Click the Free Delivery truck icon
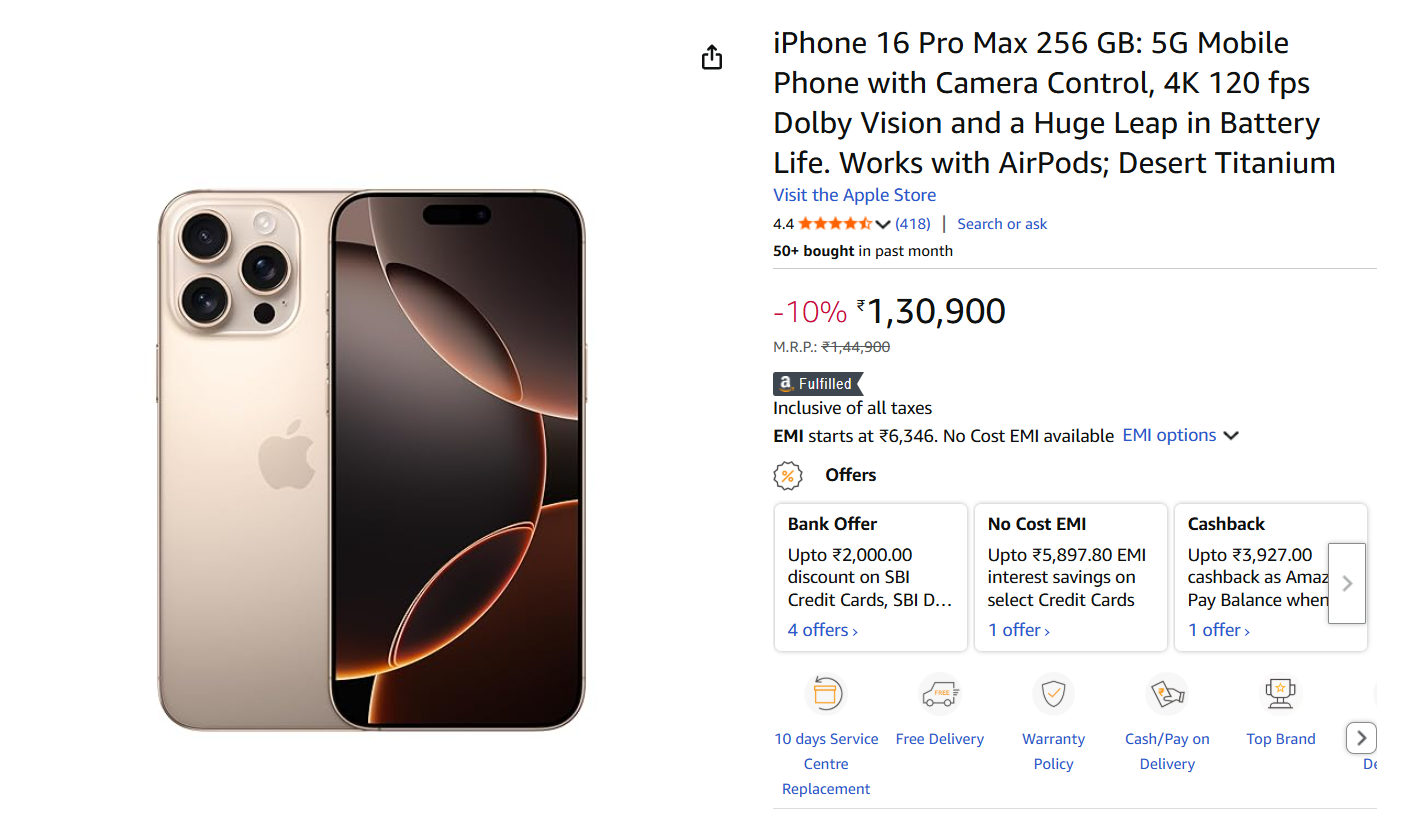 (939, 693)
